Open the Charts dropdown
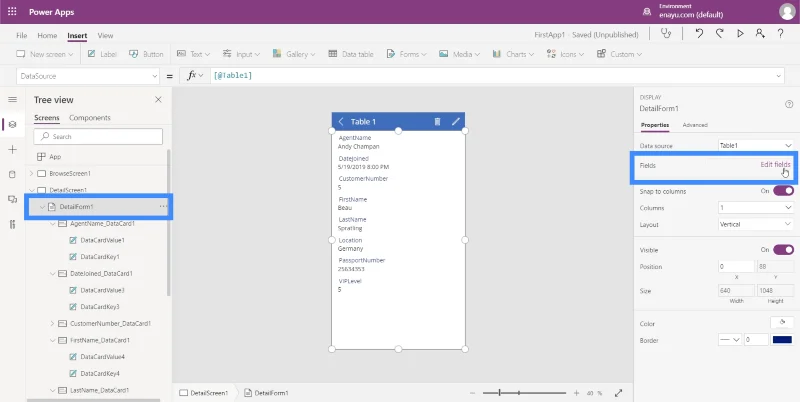Image resolution: width=800 pixels, height=402 pixels. tap(513, 54)
